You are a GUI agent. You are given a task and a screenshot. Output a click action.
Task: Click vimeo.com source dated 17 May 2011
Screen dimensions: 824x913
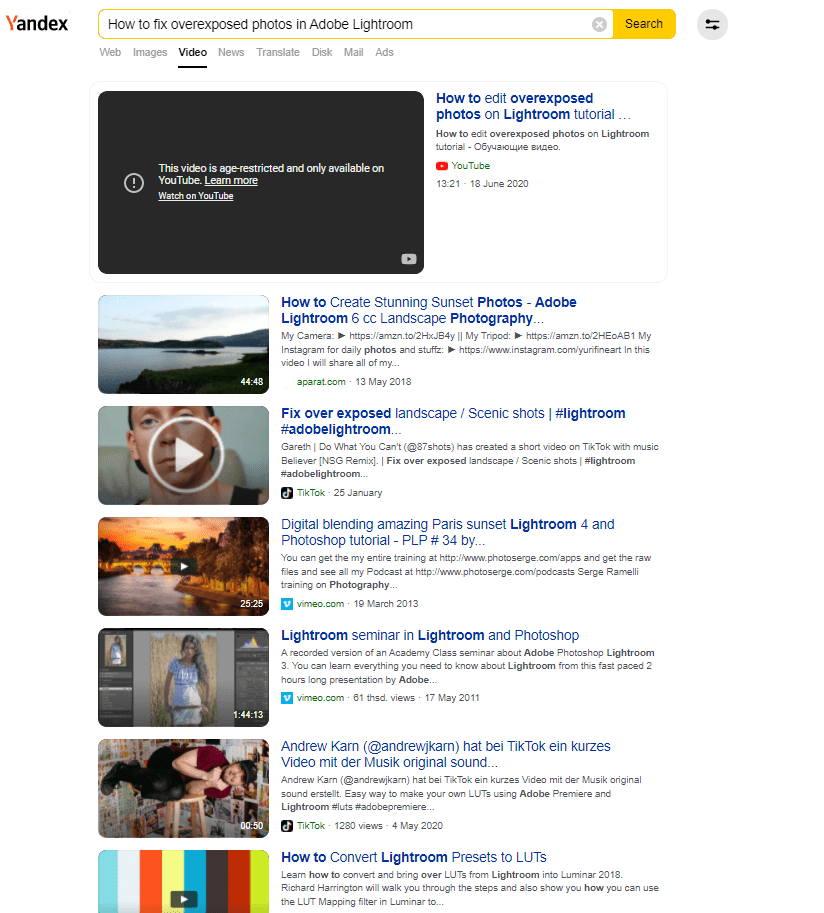pyautogui.click(x=320, y=698)
